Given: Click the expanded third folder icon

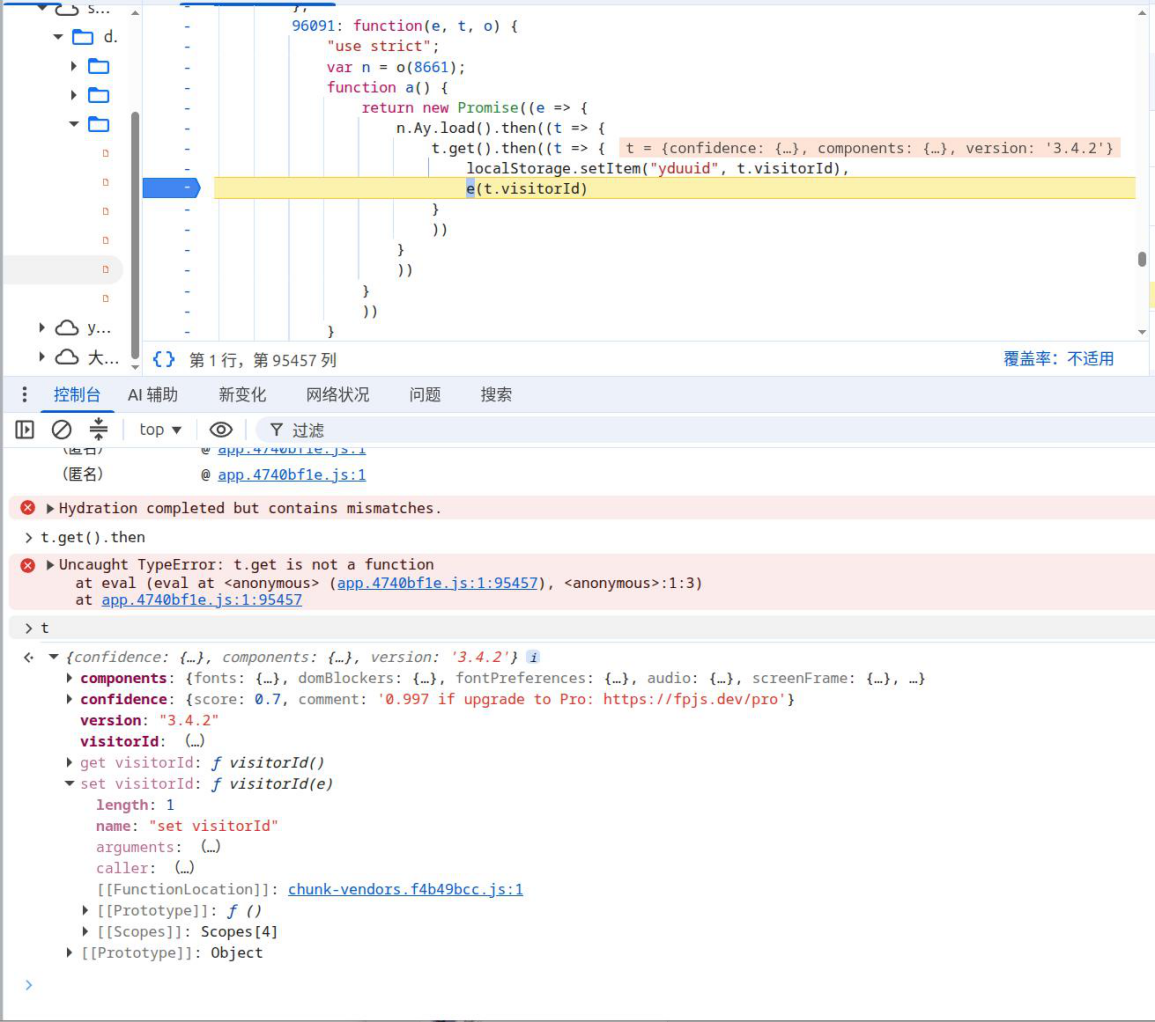Looking at the screenshot, I should pyautogui.click(x=99, y=124).
